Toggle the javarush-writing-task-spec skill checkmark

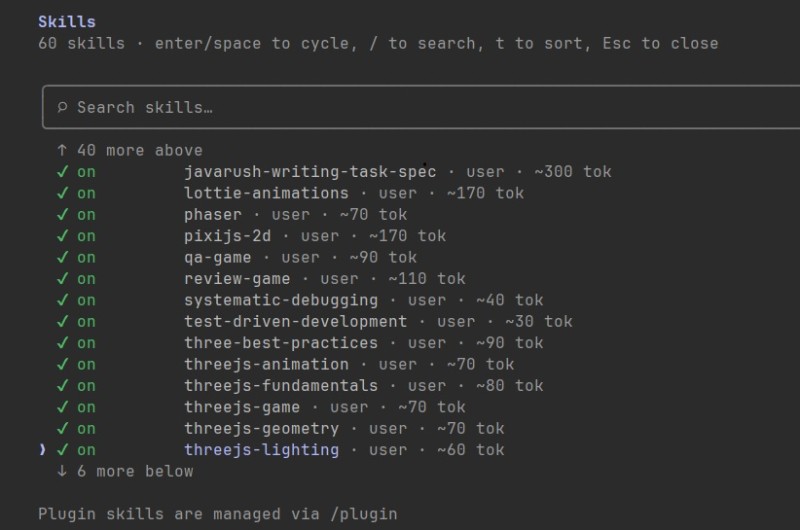62,172
